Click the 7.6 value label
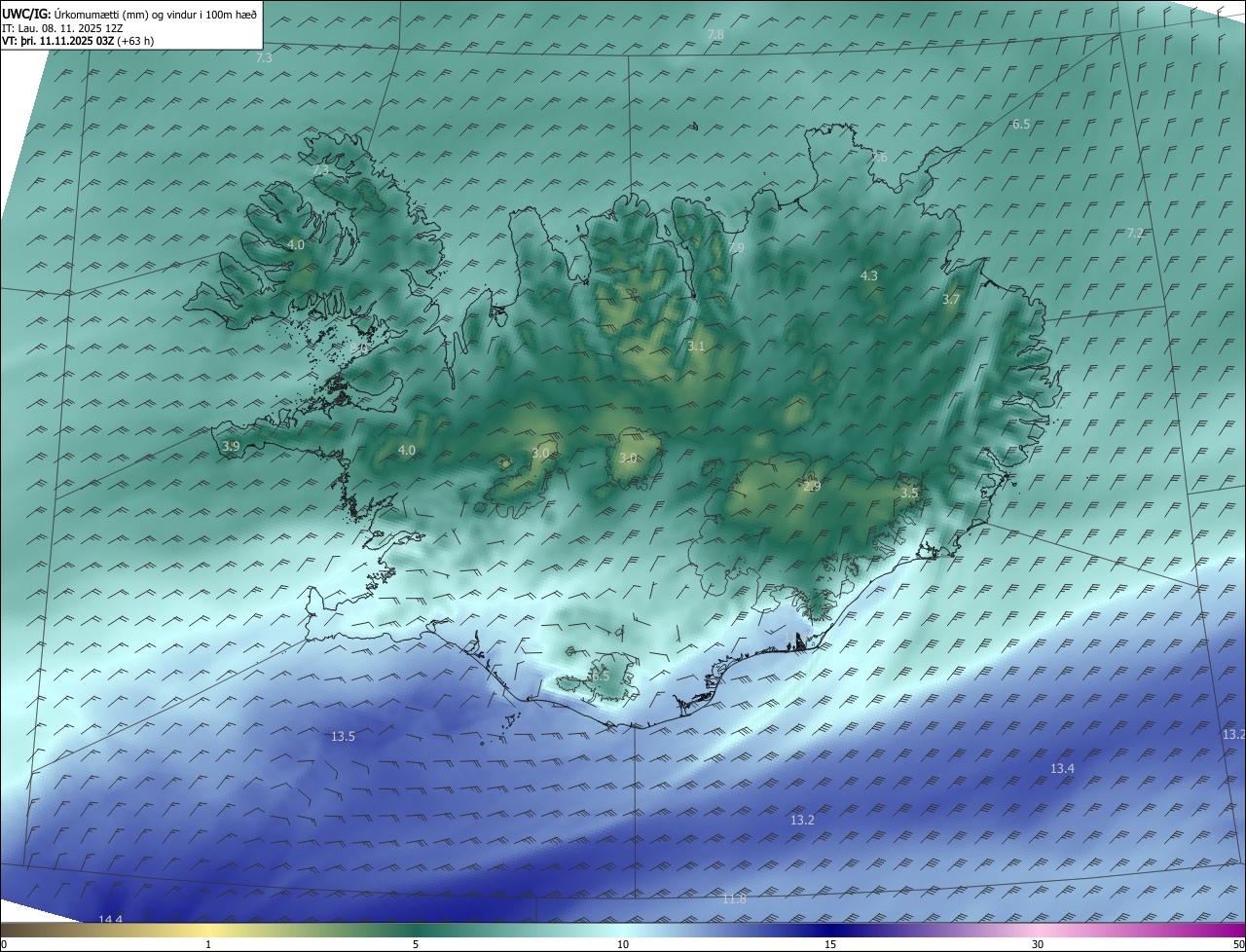 click(x=879, y=158)
